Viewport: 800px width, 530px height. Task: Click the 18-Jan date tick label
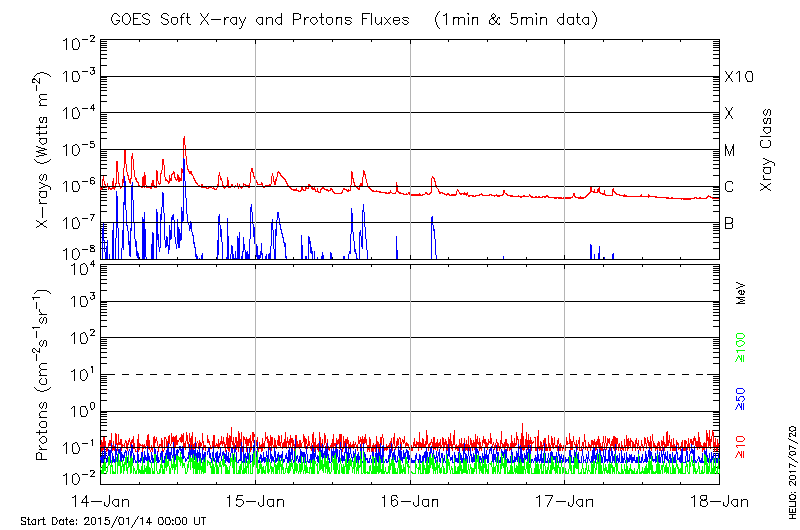718,500
